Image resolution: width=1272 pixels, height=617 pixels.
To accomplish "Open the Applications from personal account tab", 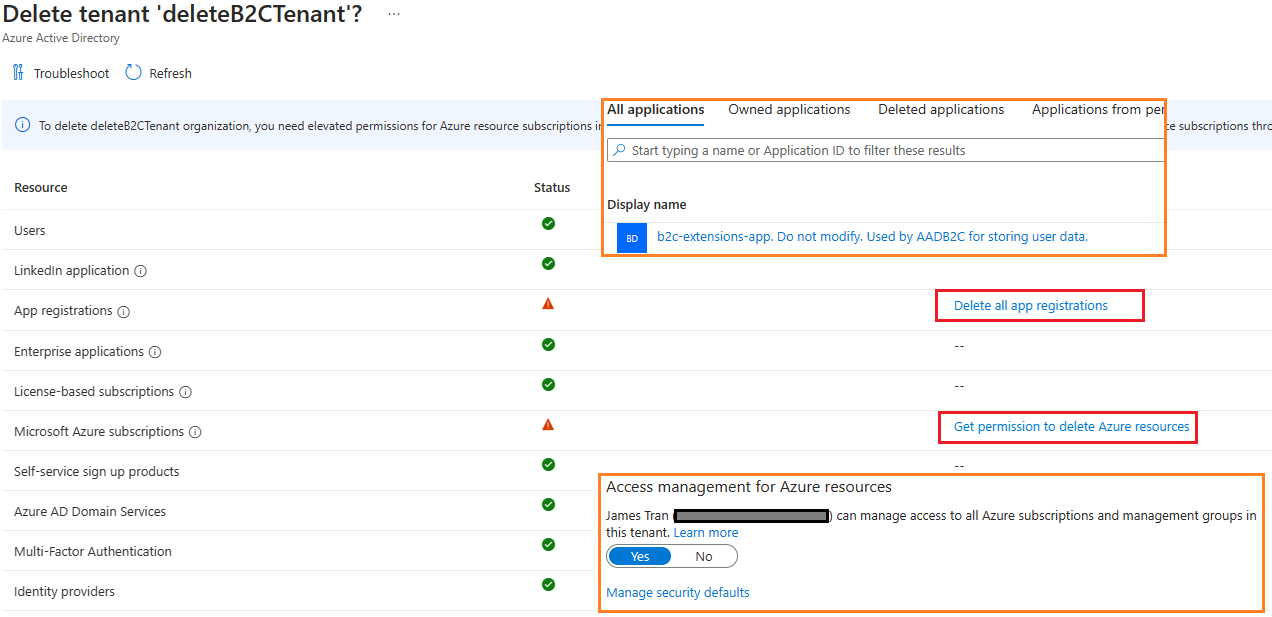I will click(1098, 110).
